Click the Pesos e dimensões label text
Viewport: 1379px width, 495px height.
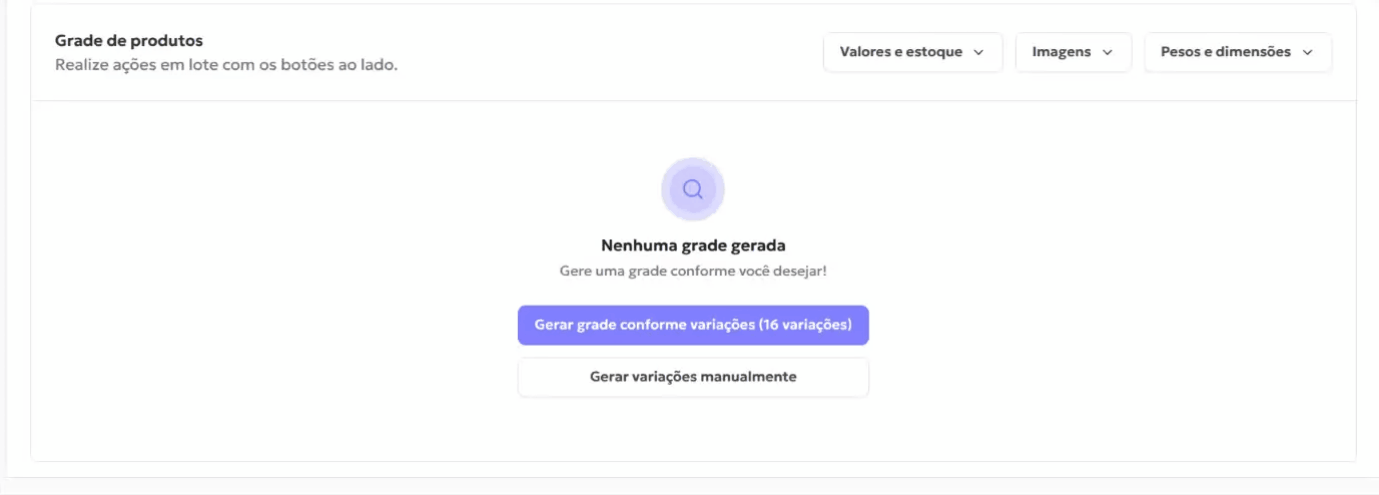1226,52
